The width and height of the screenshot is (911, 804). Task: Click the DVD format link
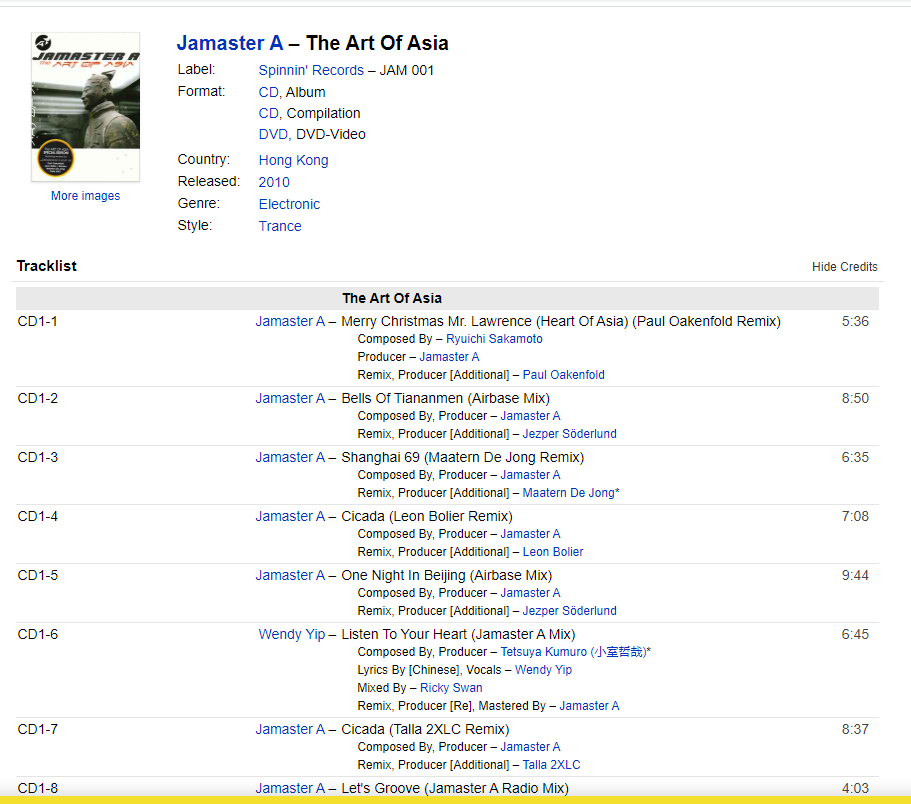point(273,134)
